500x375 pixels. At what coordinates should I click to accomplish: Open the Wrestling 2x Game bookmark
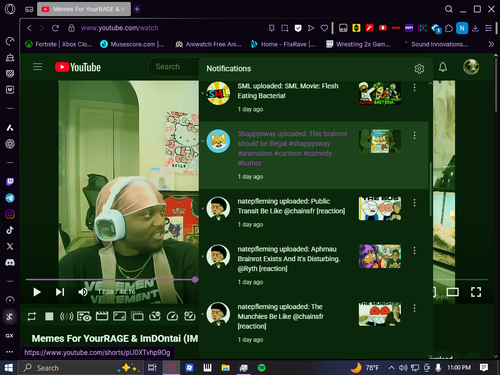[x=358, y=44]
